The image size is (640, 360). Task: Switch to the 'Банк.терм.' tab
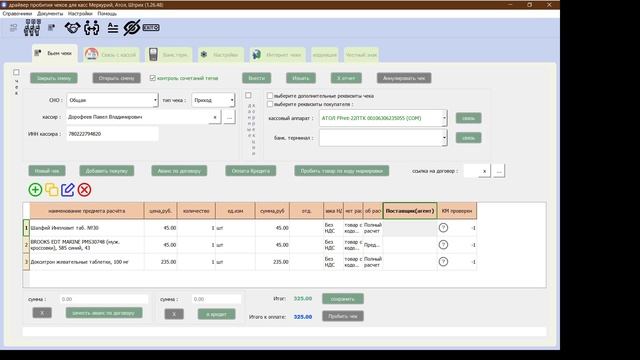coord(169,55)
